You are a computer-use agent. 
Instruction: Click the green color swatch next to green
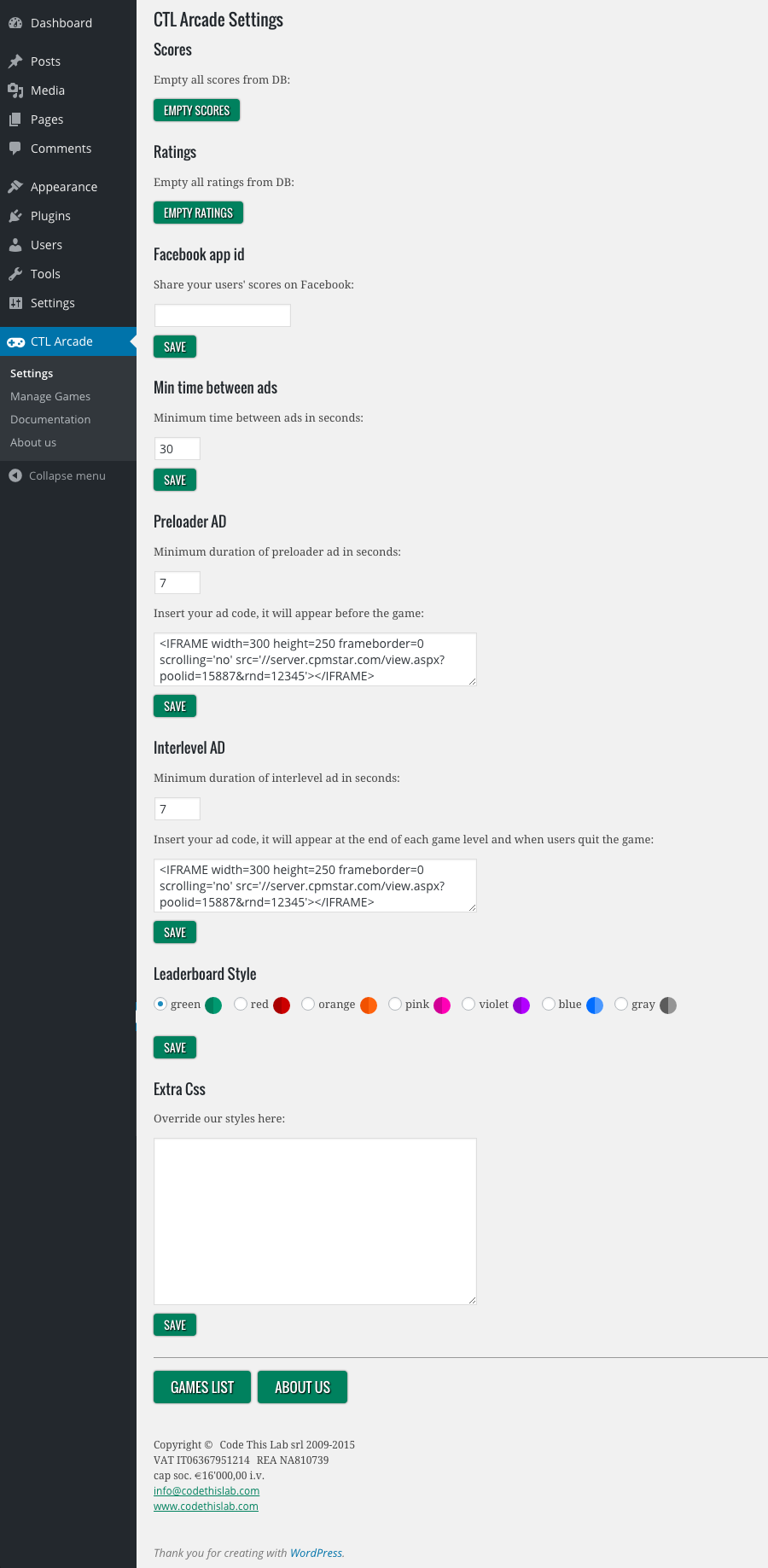point(212,1005)
